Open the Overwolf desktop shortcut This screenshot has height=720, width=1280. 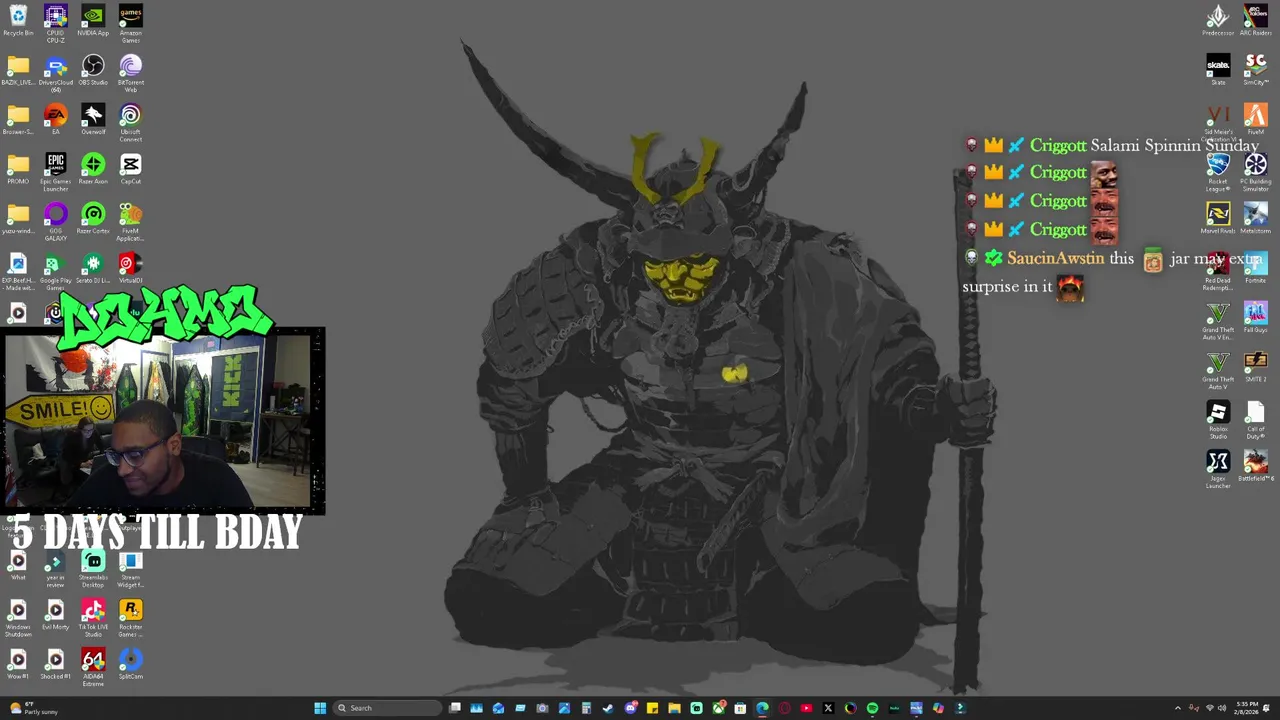click(x=93, y=119)
